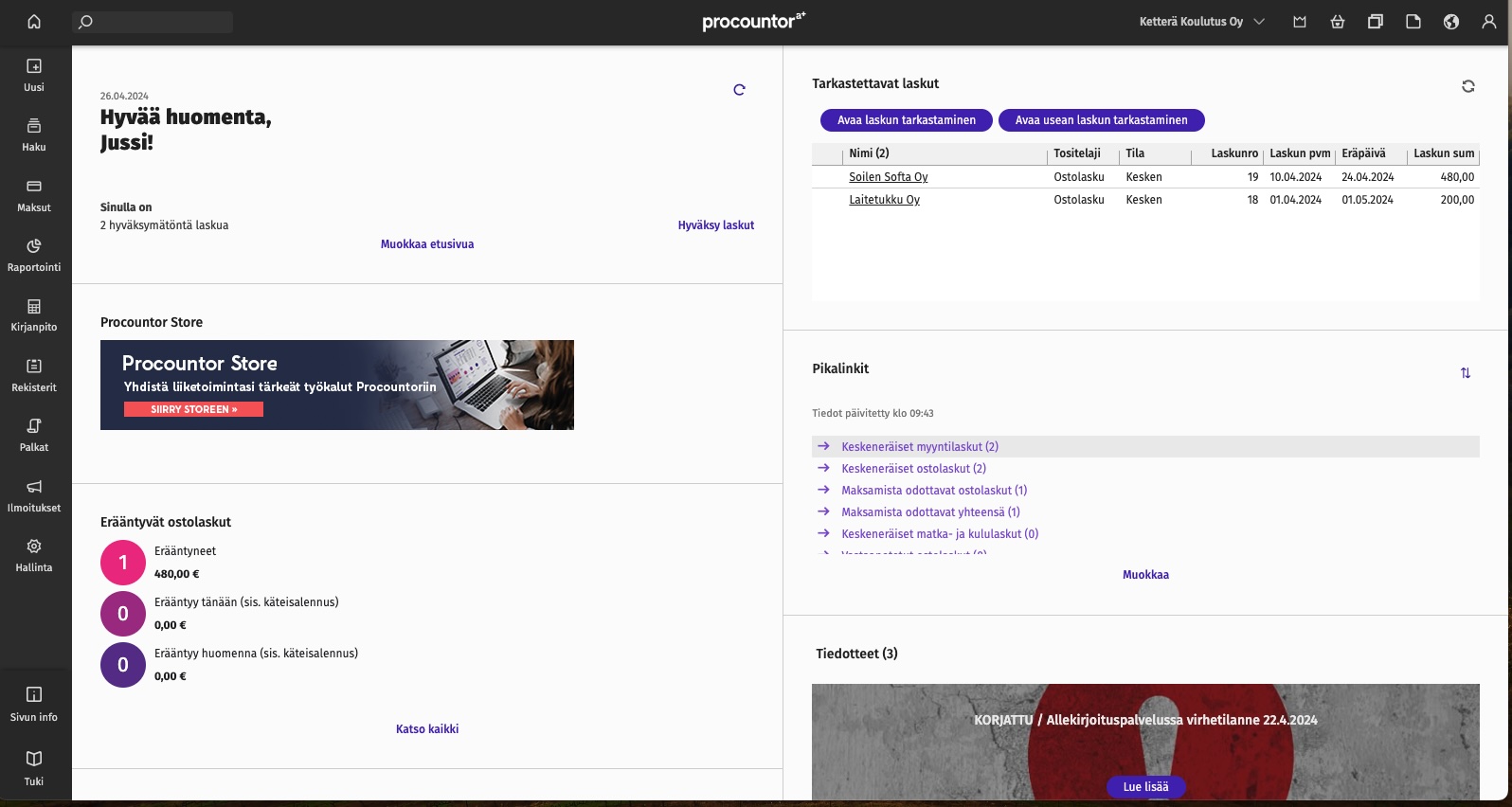This screenshot has height=807, width=1512.
Task: Click the procountor logo in top bar
Action: pos(754,21)
